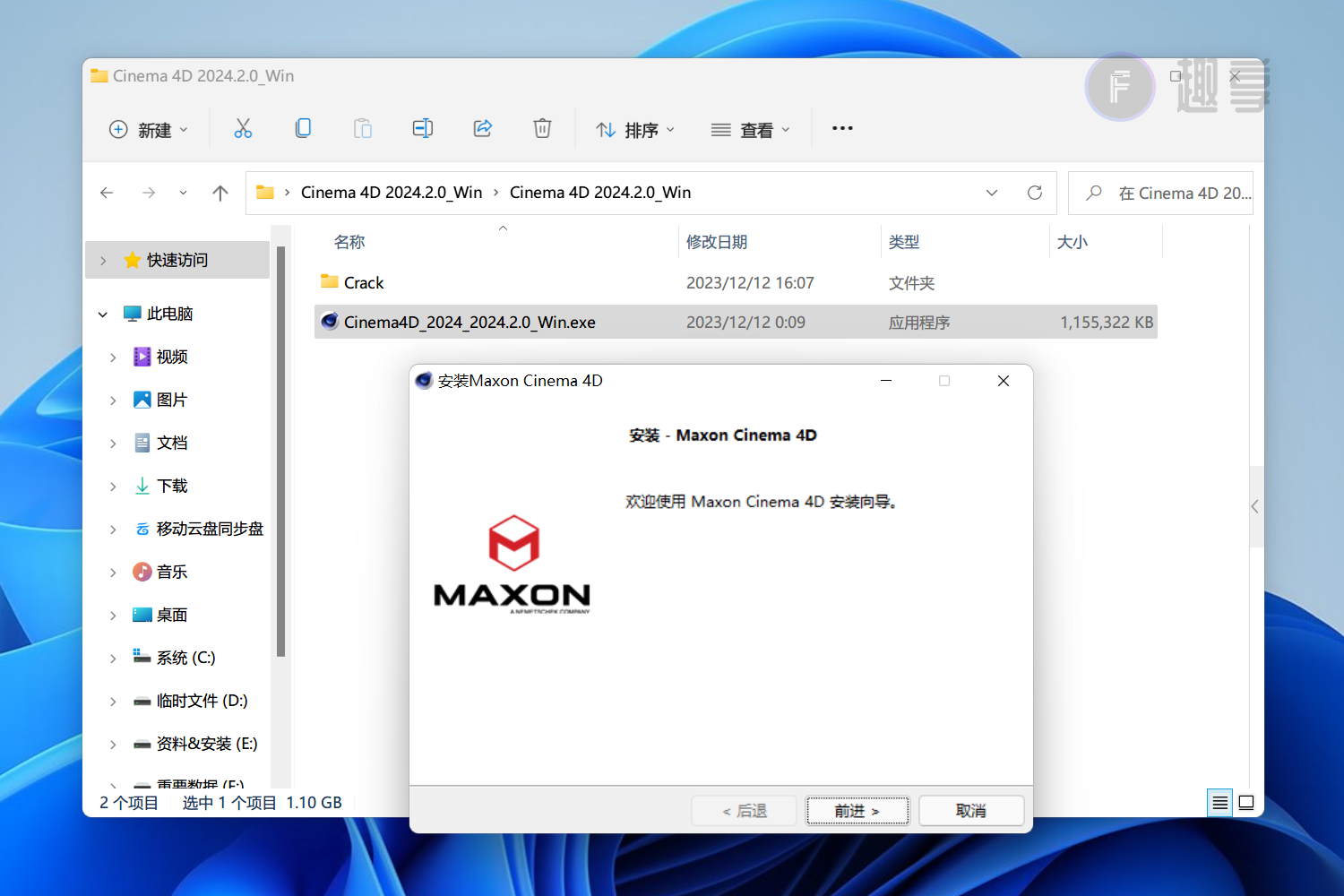This screenshot has height=896, width=1344.
Task: Click the Share icon in toolbar
Action: 483,129
